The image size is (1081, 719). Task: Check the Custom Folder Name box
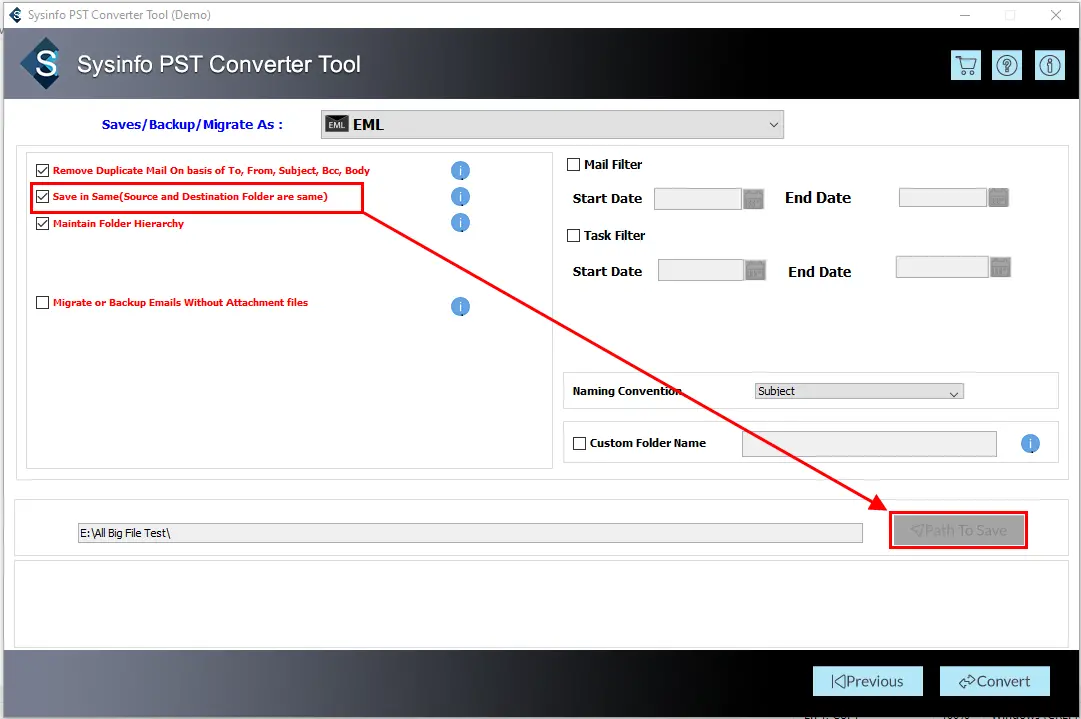point(579,443)
